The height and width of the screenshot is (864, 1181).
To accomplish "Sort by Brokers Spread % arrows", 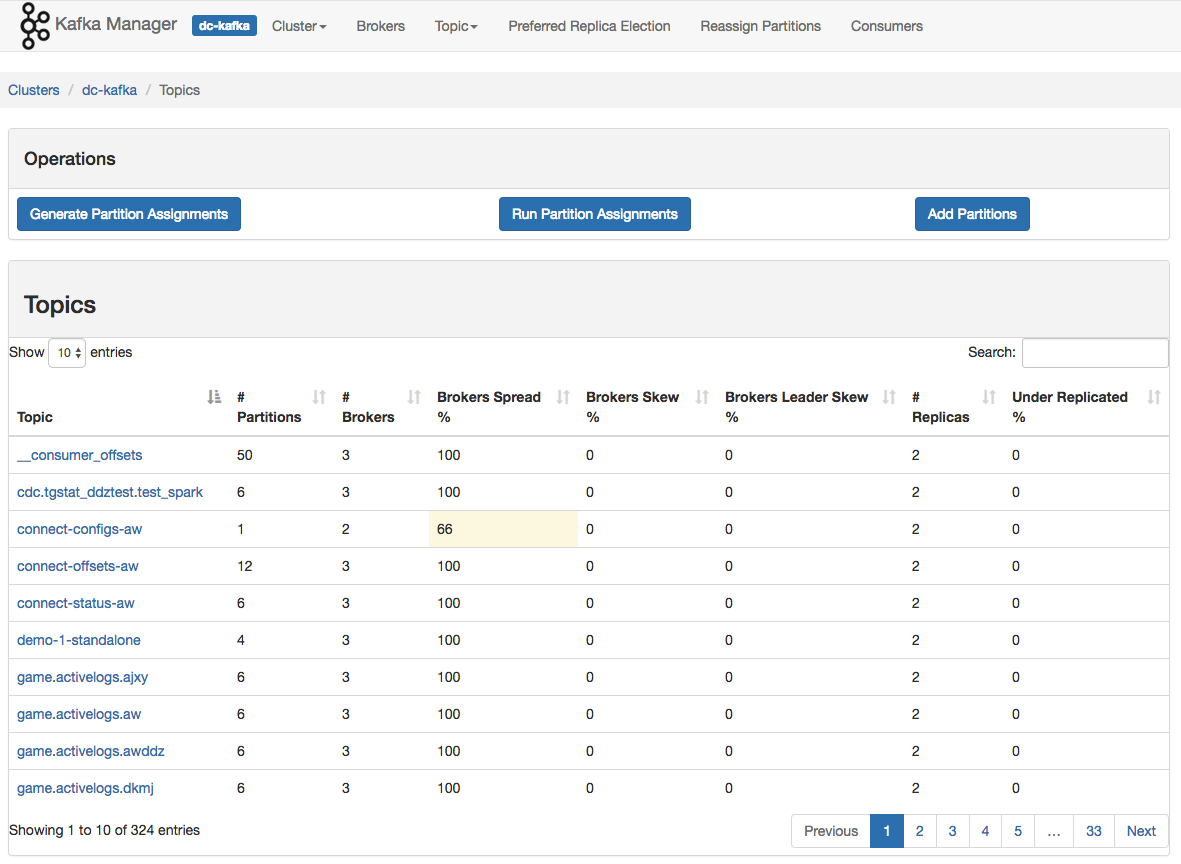I will click(563, 398).
